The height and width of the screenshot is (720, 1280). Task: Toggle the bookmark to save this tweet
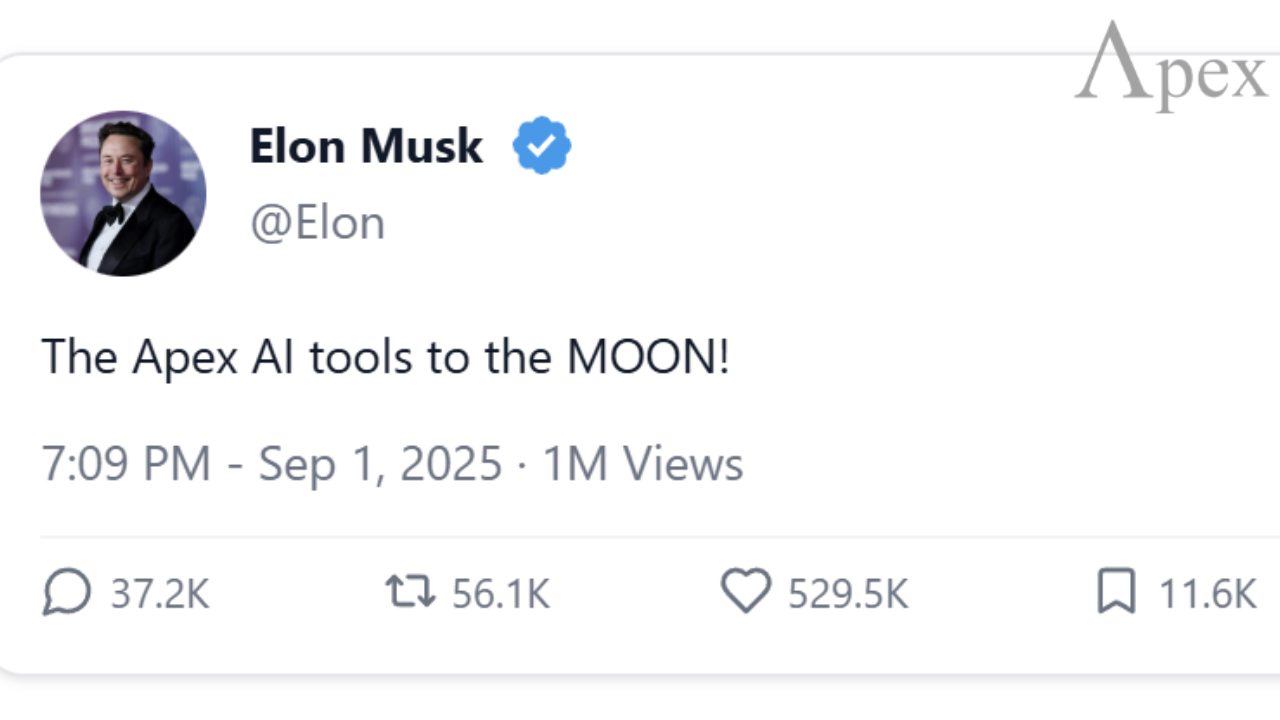coord(1117,592)
